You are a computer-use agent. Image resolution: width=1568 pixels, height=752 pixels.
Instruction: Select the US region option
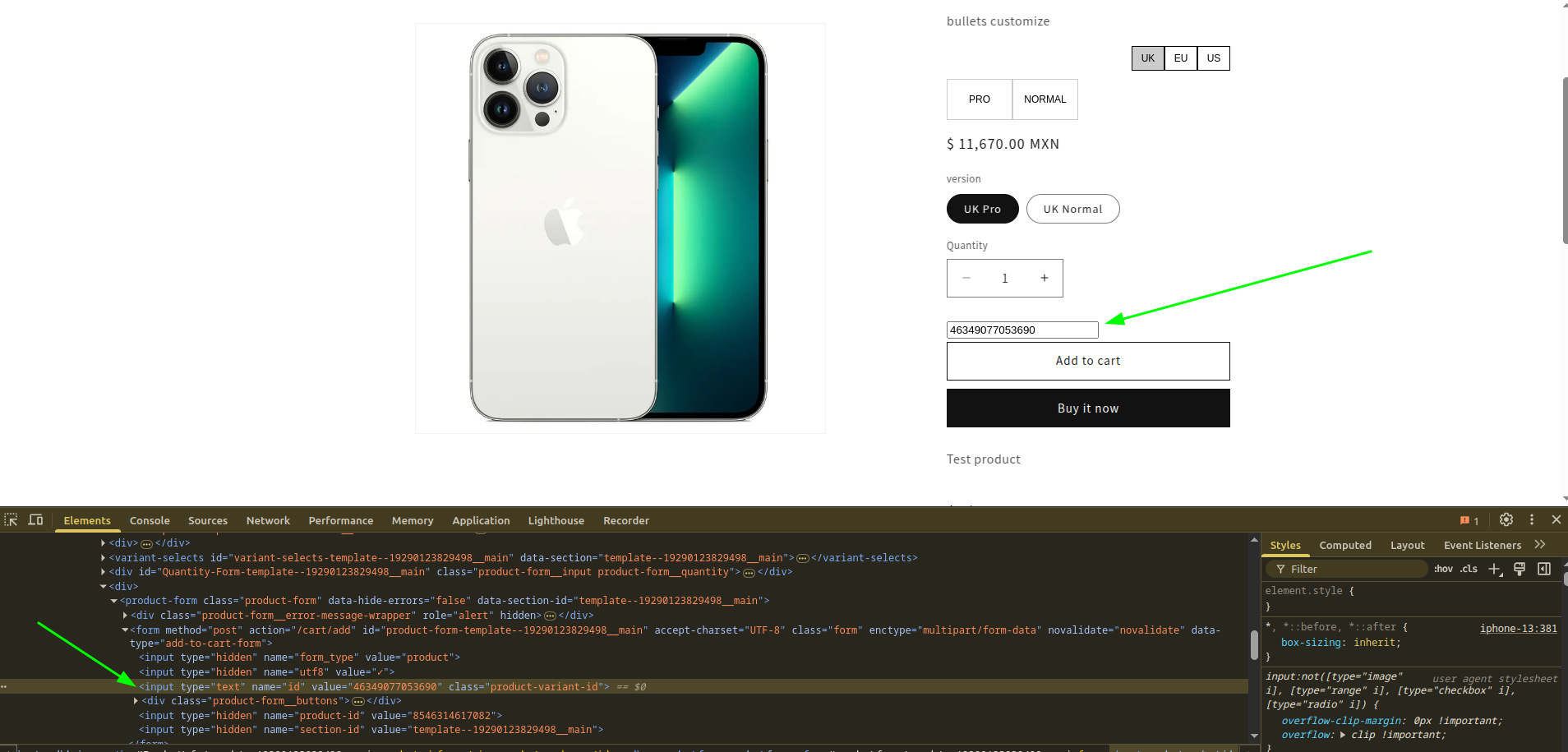point(1214,58)
